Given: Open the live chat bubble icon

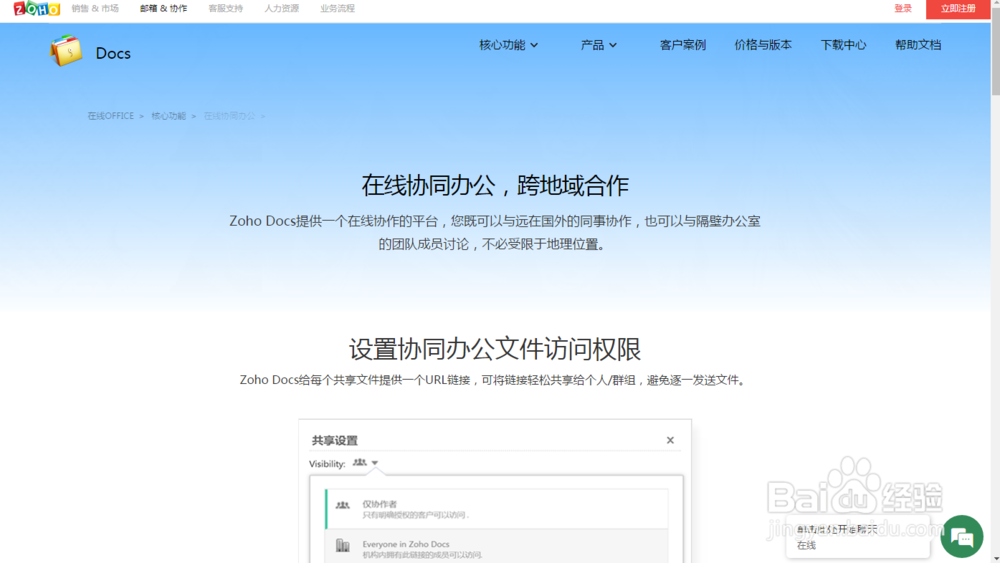Looking at the screenshot, I should click(962, 536).
